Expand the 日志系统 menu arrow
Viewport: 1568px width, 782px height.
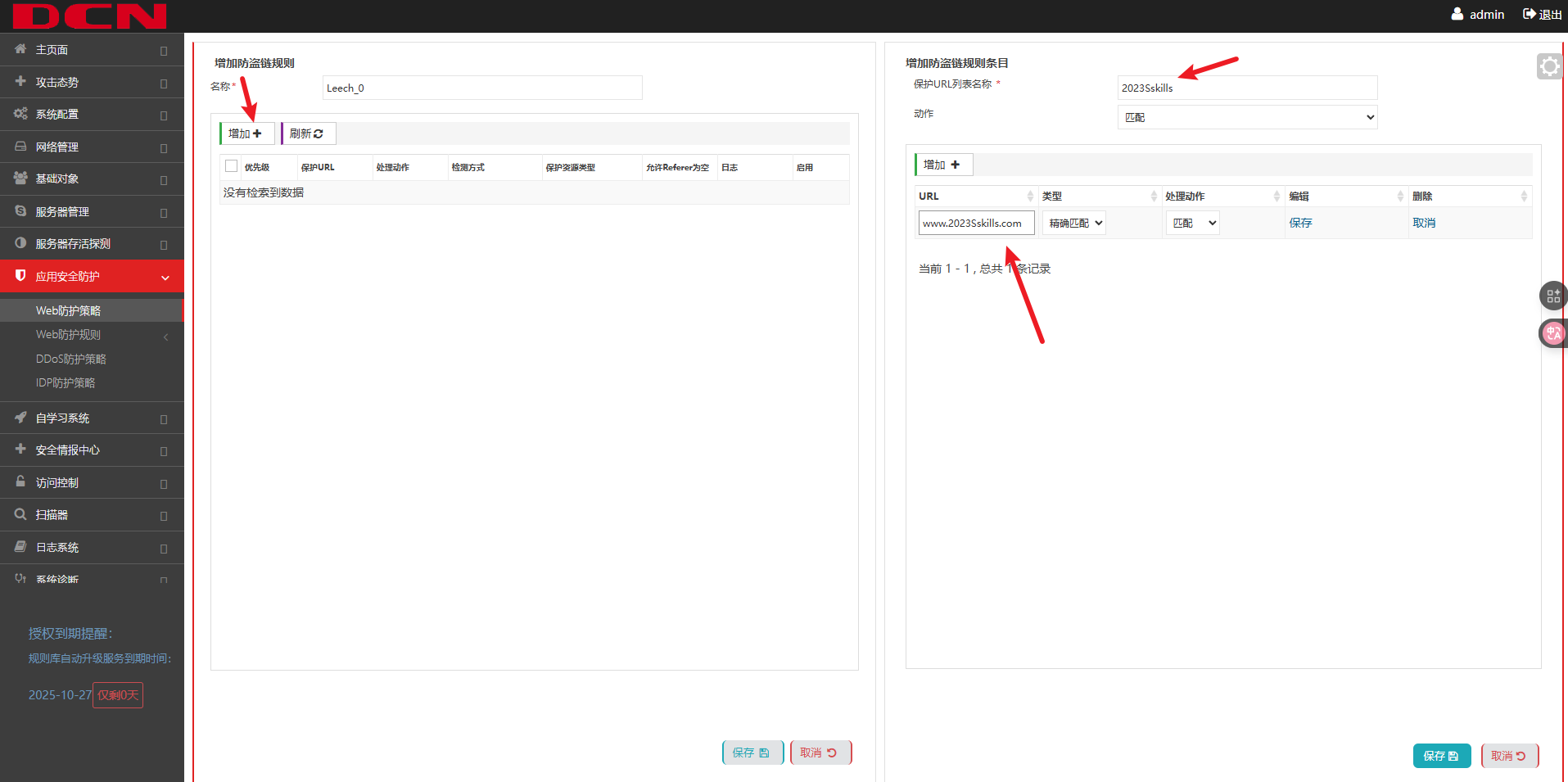pos(164,549)
